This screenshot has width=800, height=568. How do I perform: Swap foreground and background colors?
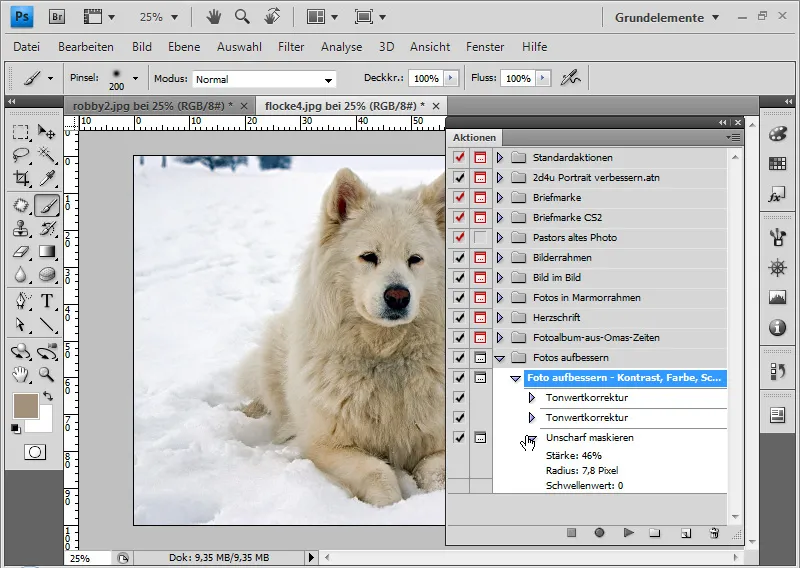[48, 396]
